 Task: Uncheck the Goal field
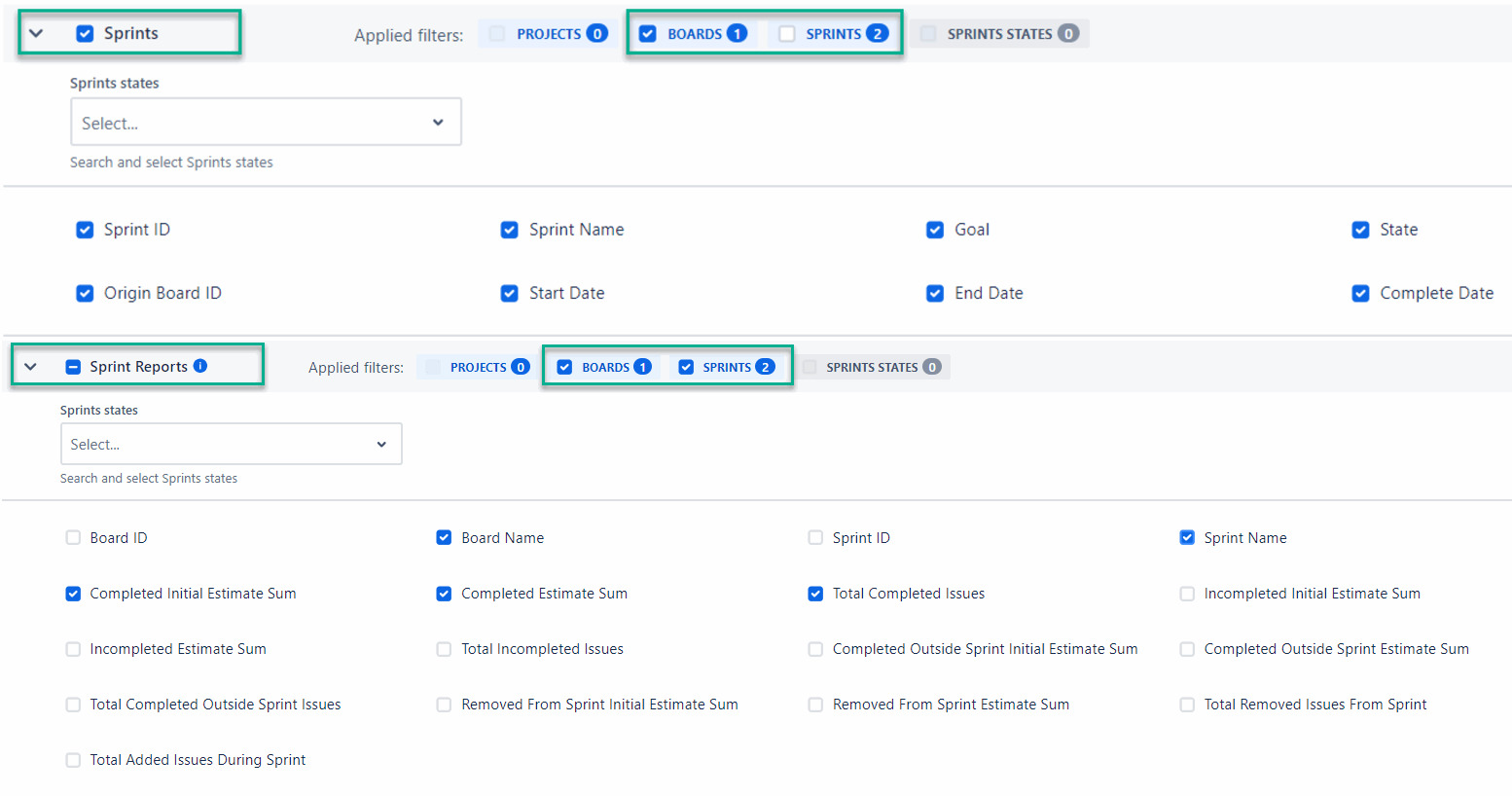tap(935, 230)
